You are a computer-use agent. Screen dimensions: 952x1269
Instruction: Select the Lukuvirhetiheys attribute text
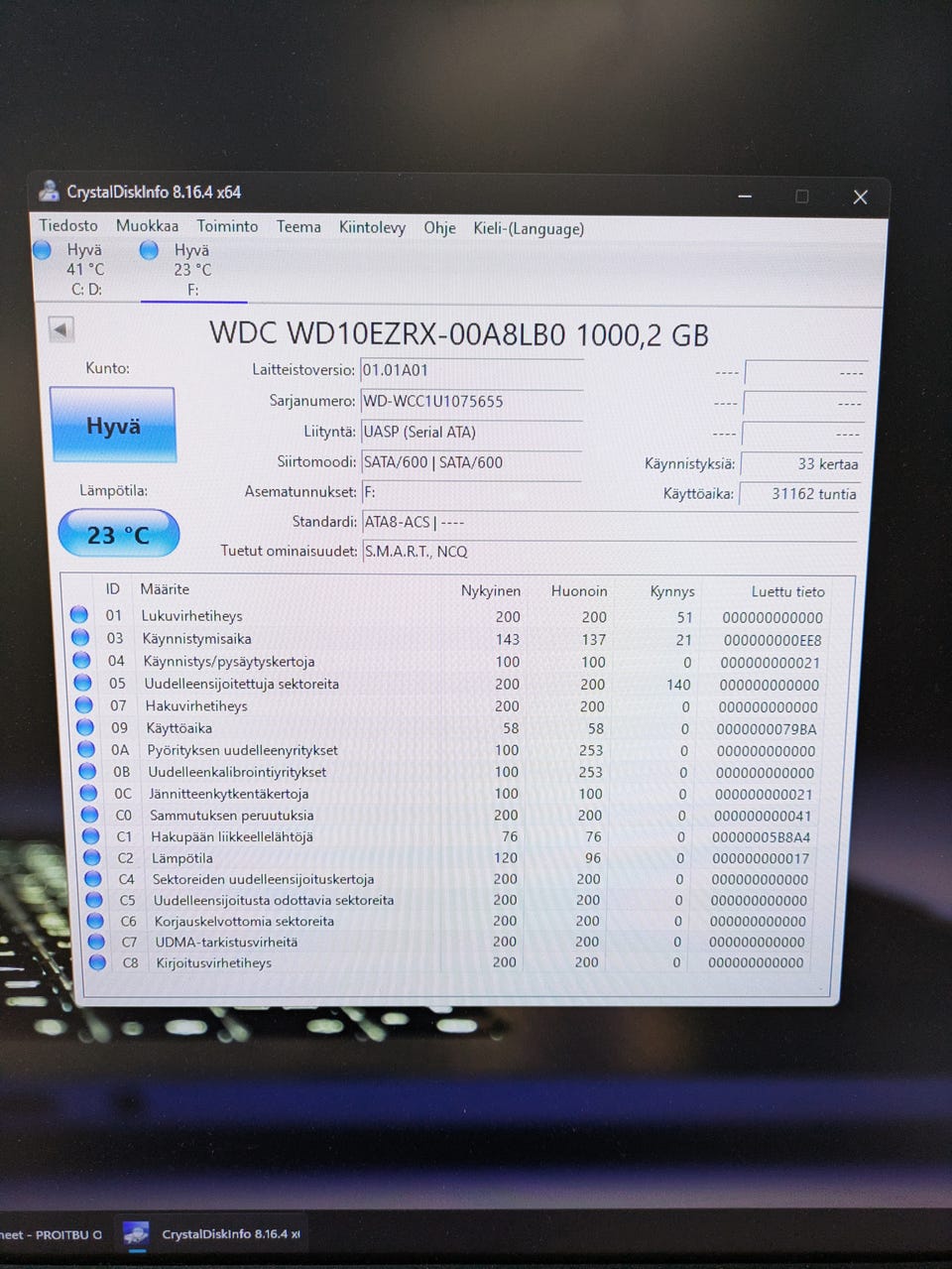pyautogui.click(x=191, y=616)
